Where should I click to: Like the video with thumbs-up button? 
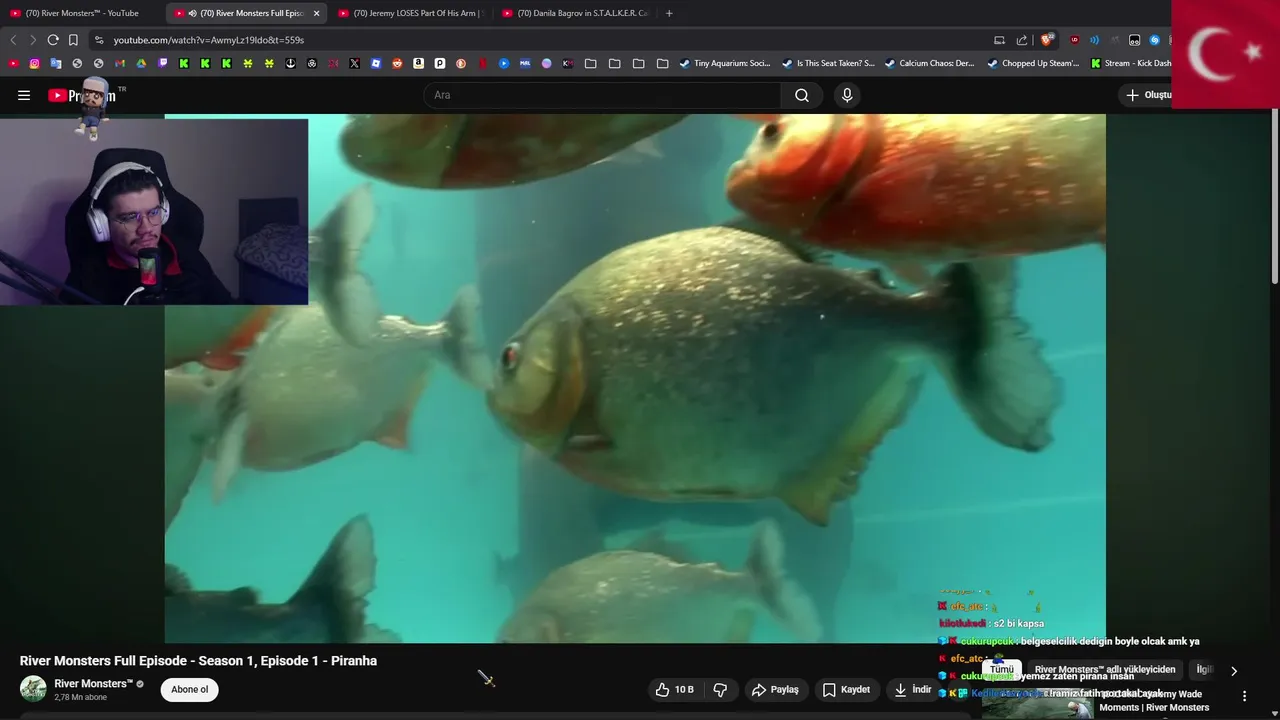675,689
